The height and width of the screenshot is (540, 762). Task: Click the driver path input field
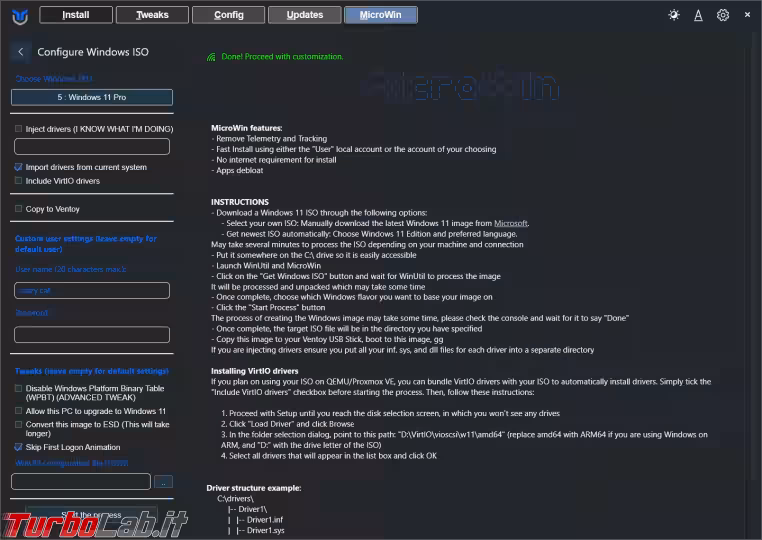pyautogui.click(x=92, y=146)
